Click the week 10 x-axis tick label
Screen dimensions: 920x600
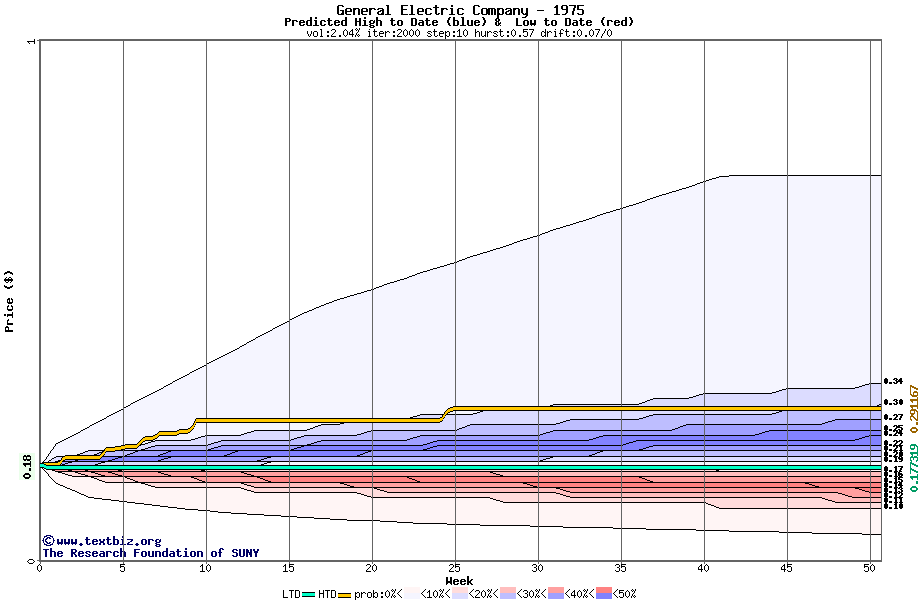click(x=205, y=568)
